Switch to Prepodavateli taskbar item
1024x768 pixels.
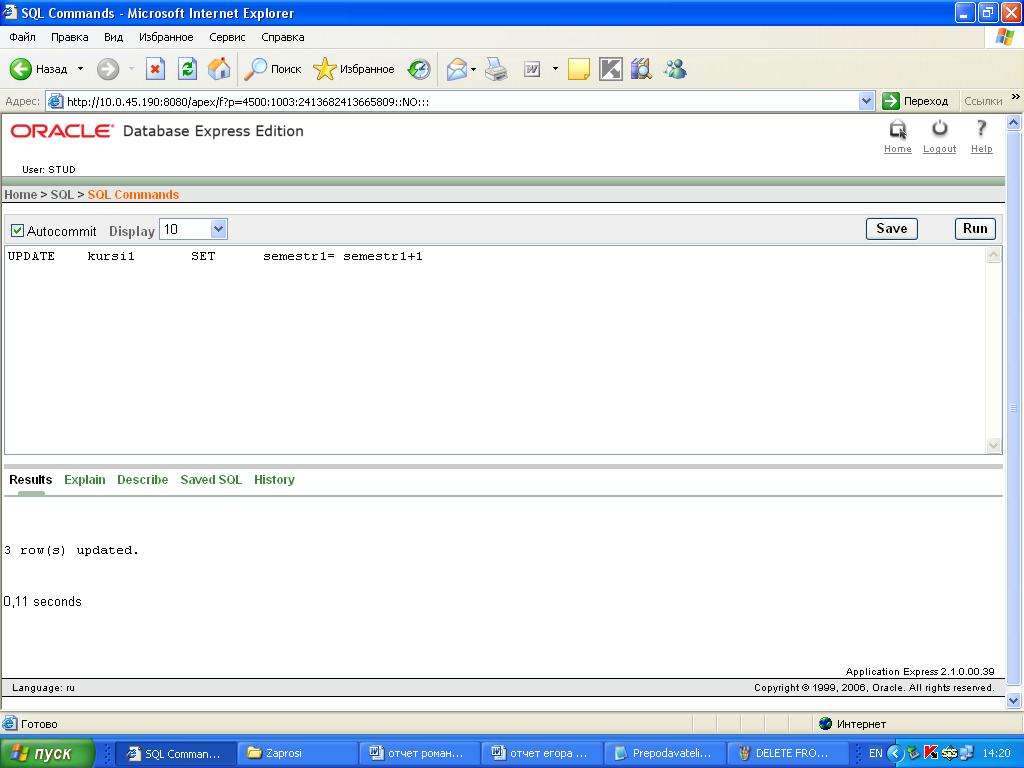point(664,753)
